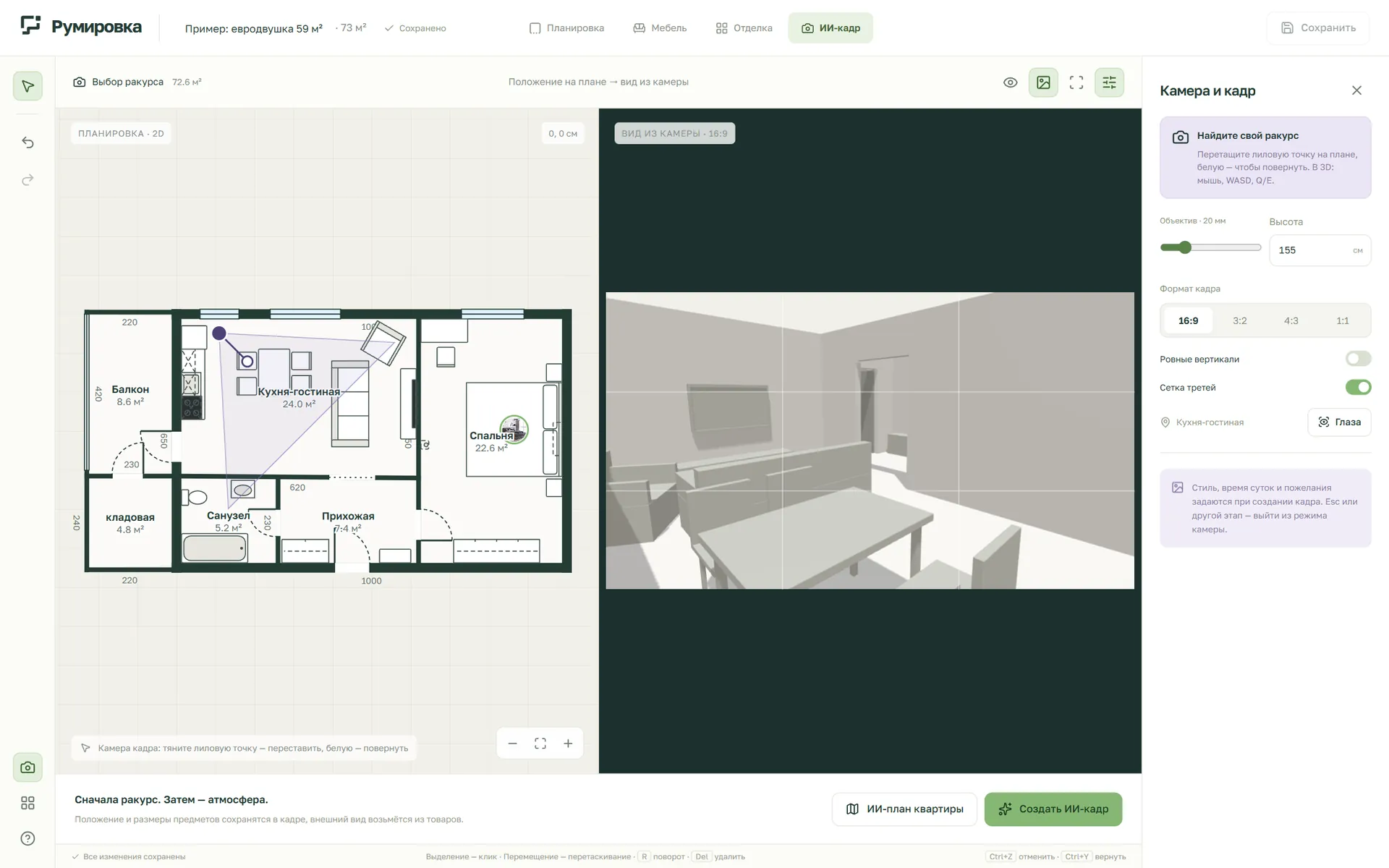The height and width of the screenshot is (868, 1389).
Task: Switch to the Отделка tab
Action: (744, 28)
